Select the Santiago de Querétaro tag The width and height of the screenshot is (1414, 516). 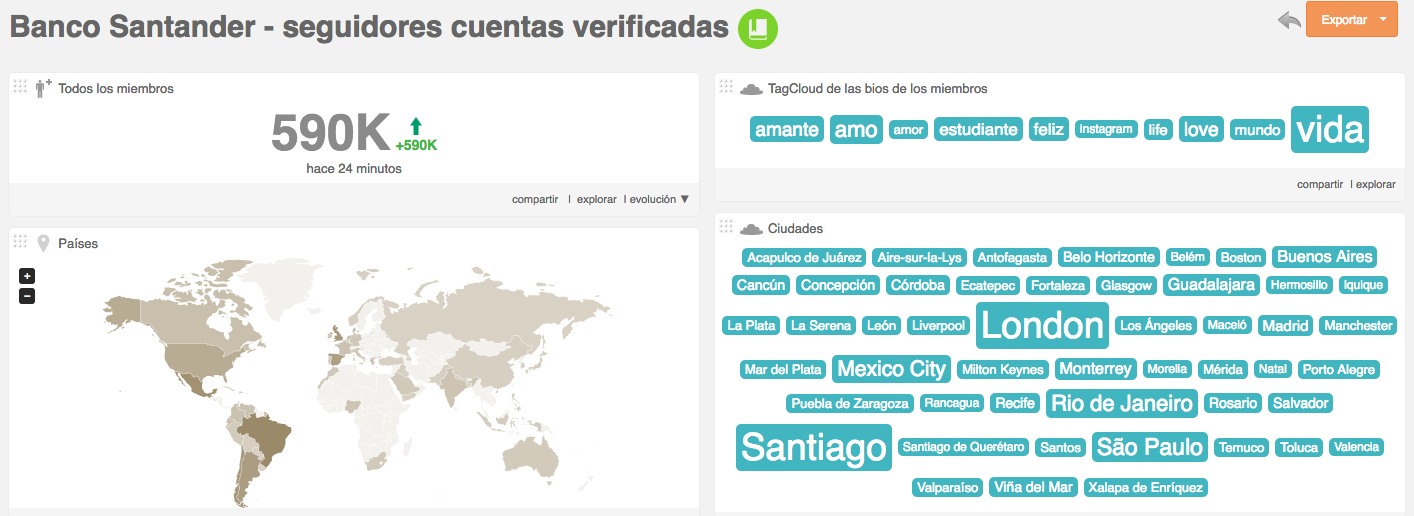(963, 447)
